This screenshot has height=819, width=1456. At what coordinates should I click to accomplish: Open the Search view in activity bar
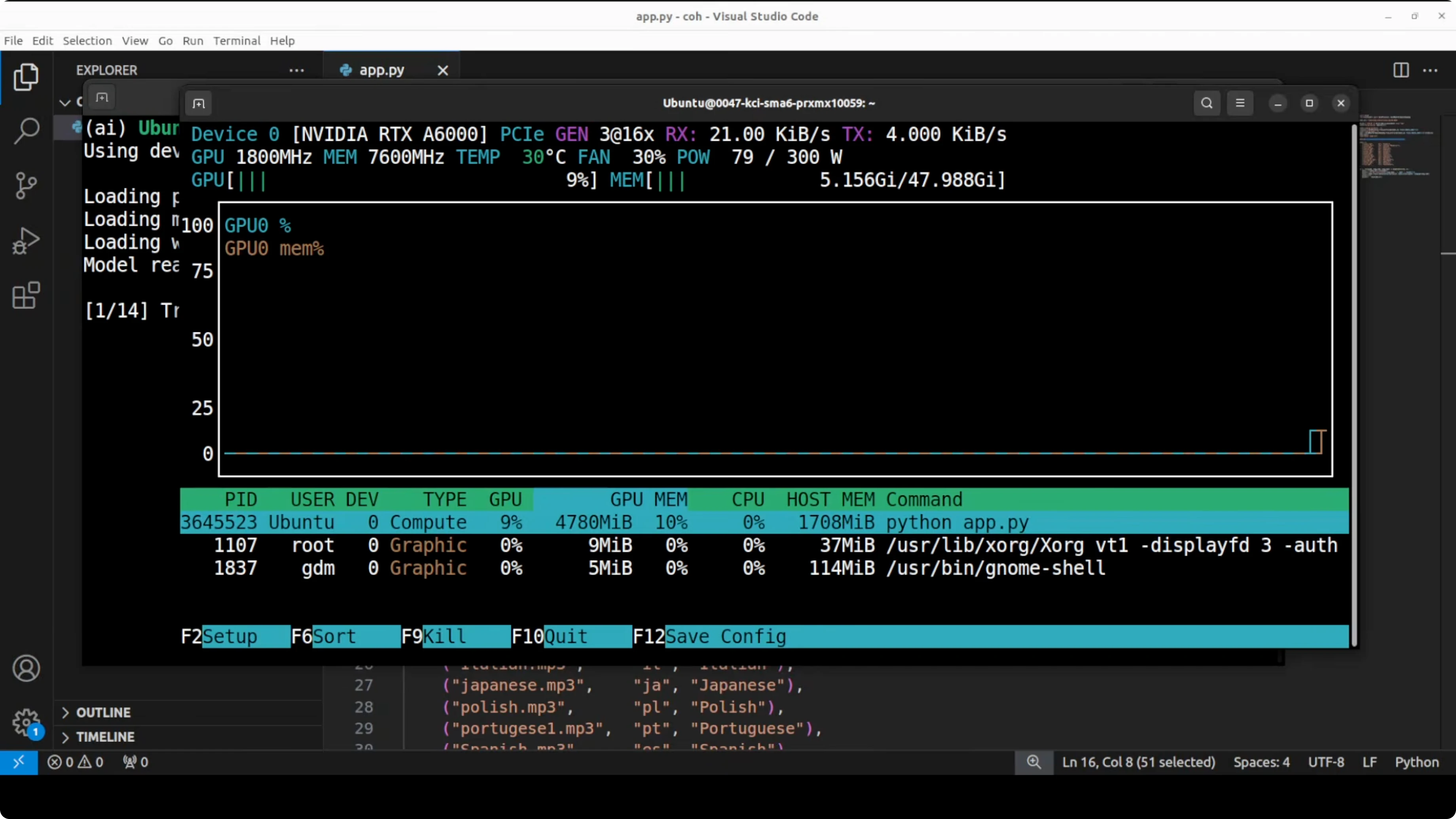pos(26,131)
